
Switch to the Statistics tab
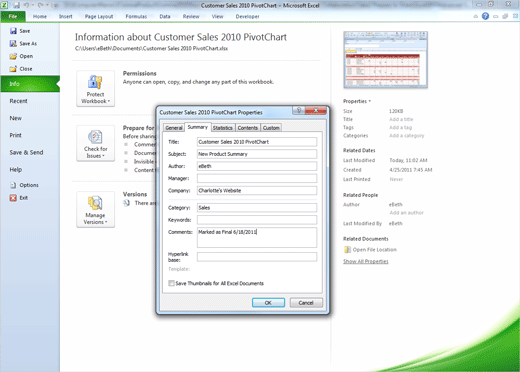pos(223,128)
